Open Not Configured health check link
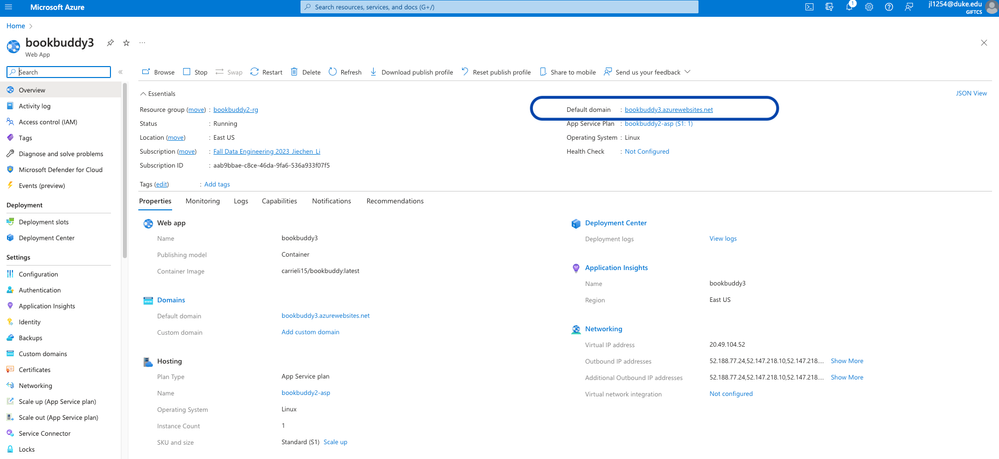 tap(647, 152)
